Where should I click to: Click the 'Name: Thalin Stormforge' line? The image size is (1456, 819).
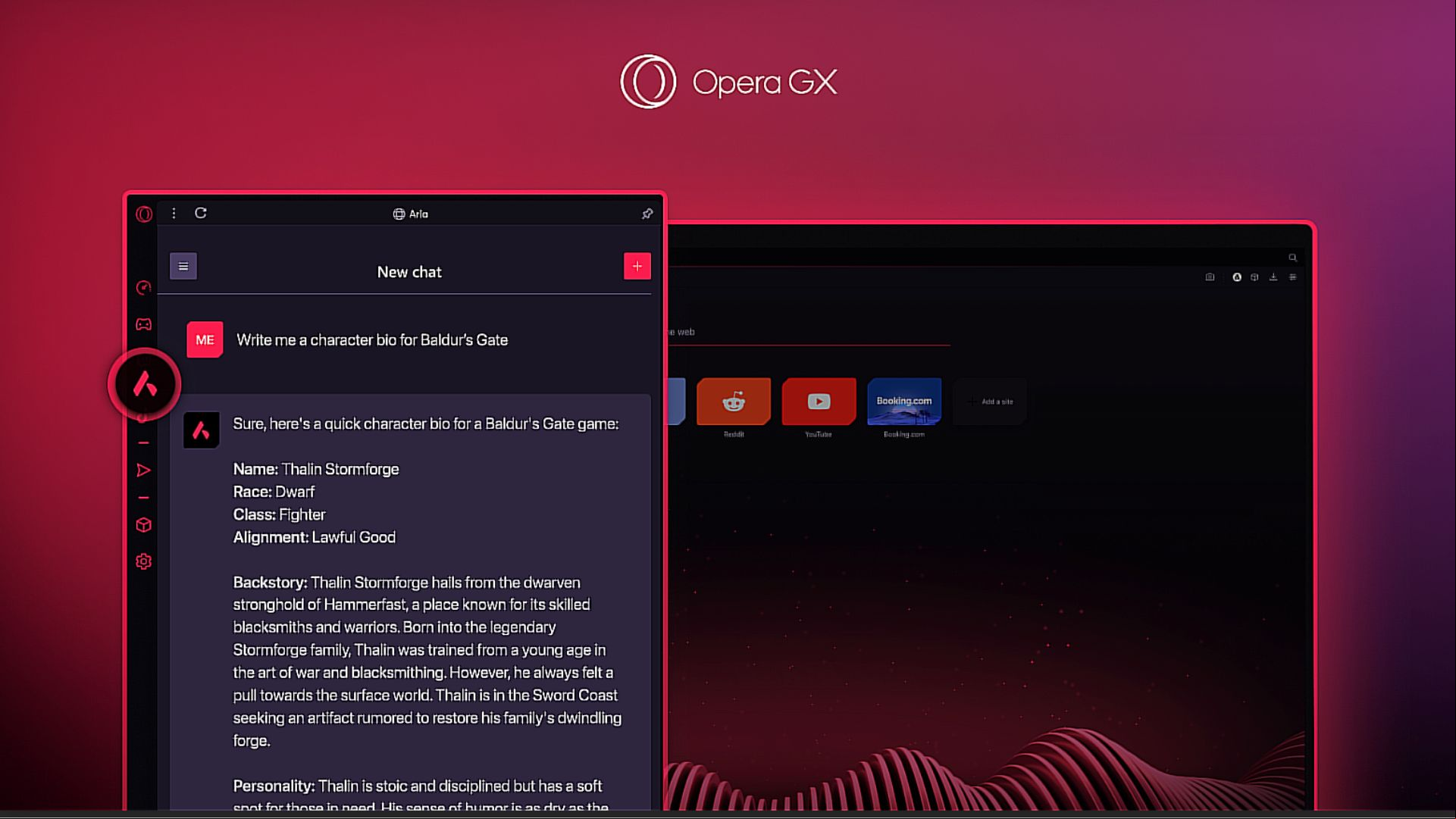pos(316,469)
